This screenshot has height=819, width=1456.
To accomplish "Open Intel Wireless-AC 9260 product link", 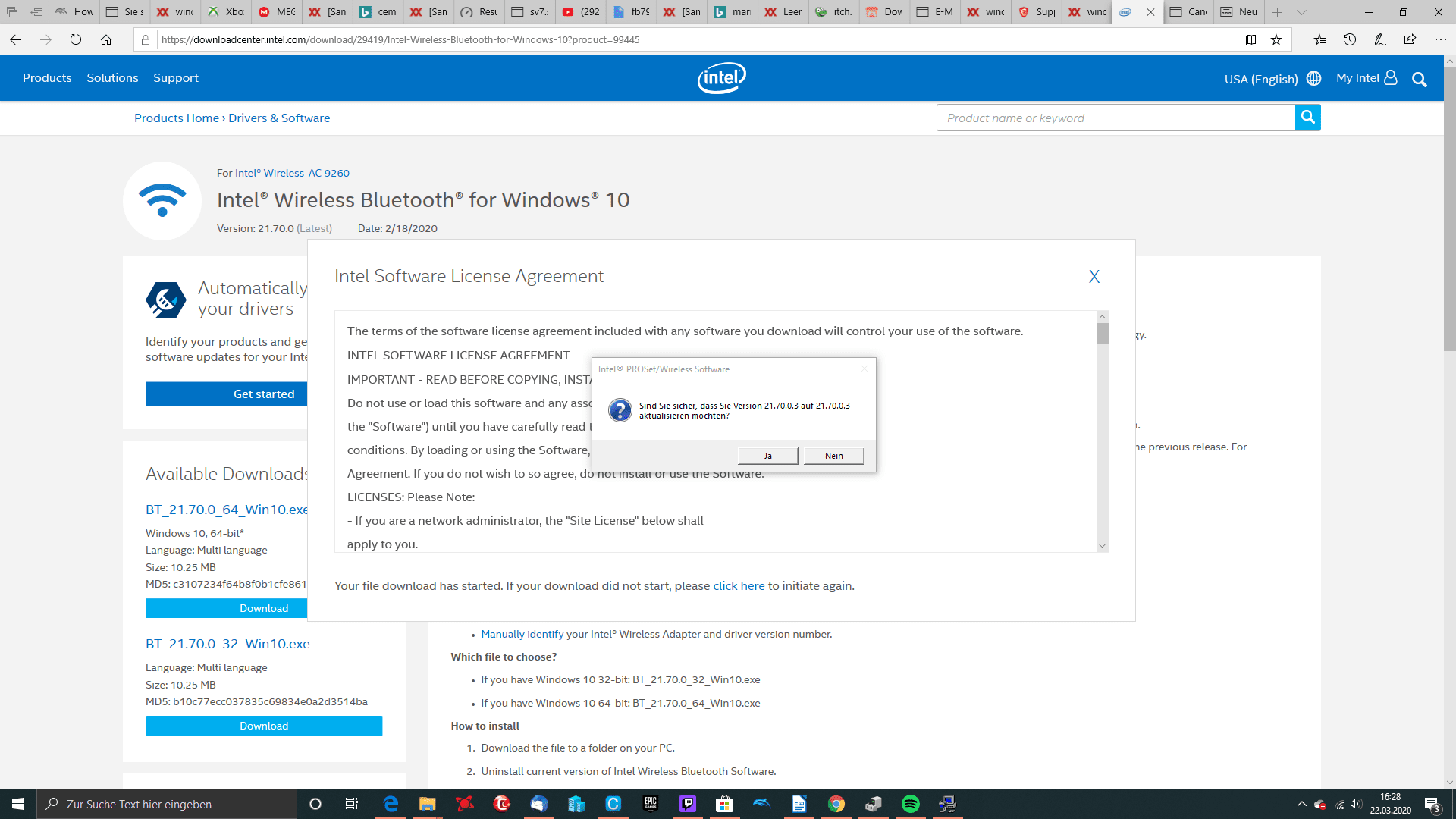I will tap(292, 174).
